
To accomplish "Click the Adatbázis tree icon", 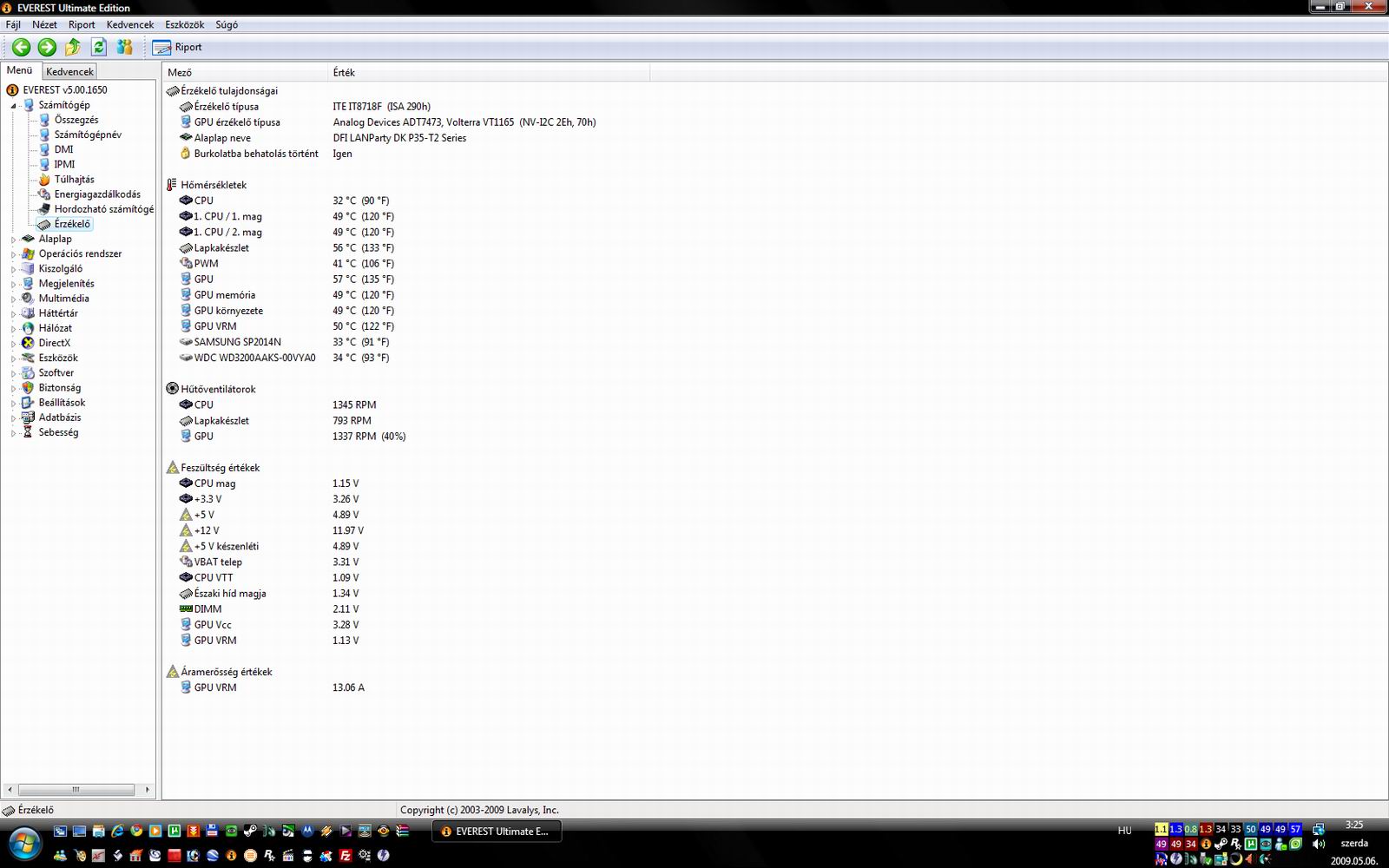I will [x=29, y=417].
